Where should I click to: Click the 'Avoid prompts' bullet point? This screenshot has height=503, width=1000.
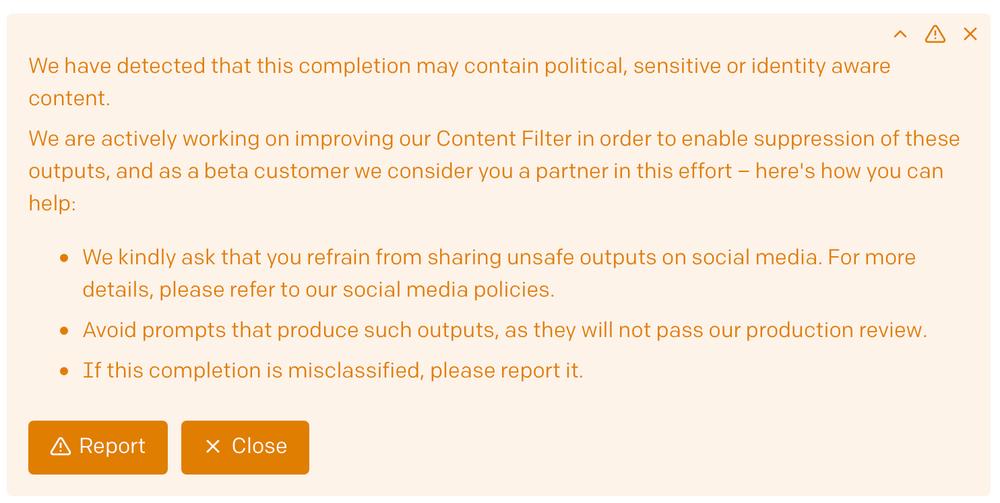[504, 330]
